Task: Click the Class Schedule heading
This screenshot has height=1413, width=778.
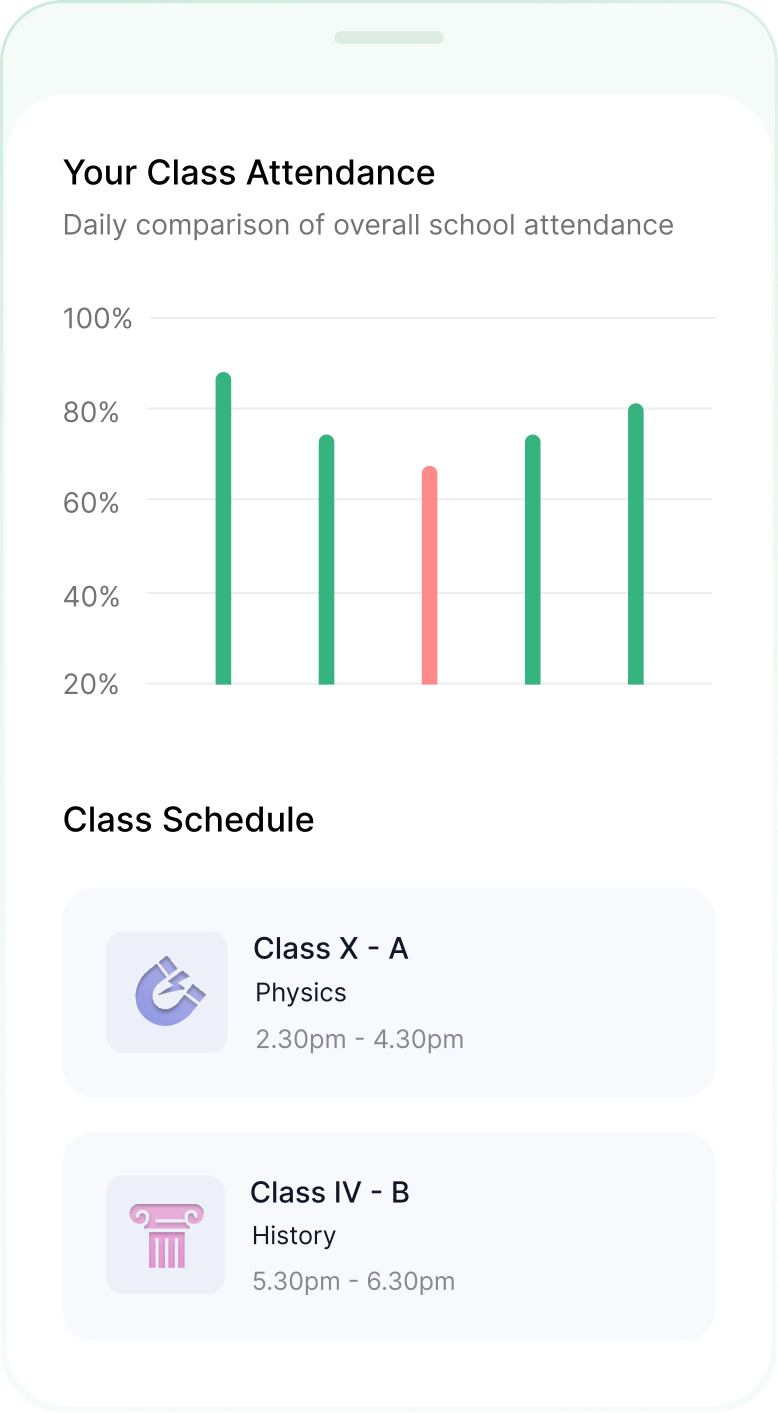Action: (x=189, y=820)
